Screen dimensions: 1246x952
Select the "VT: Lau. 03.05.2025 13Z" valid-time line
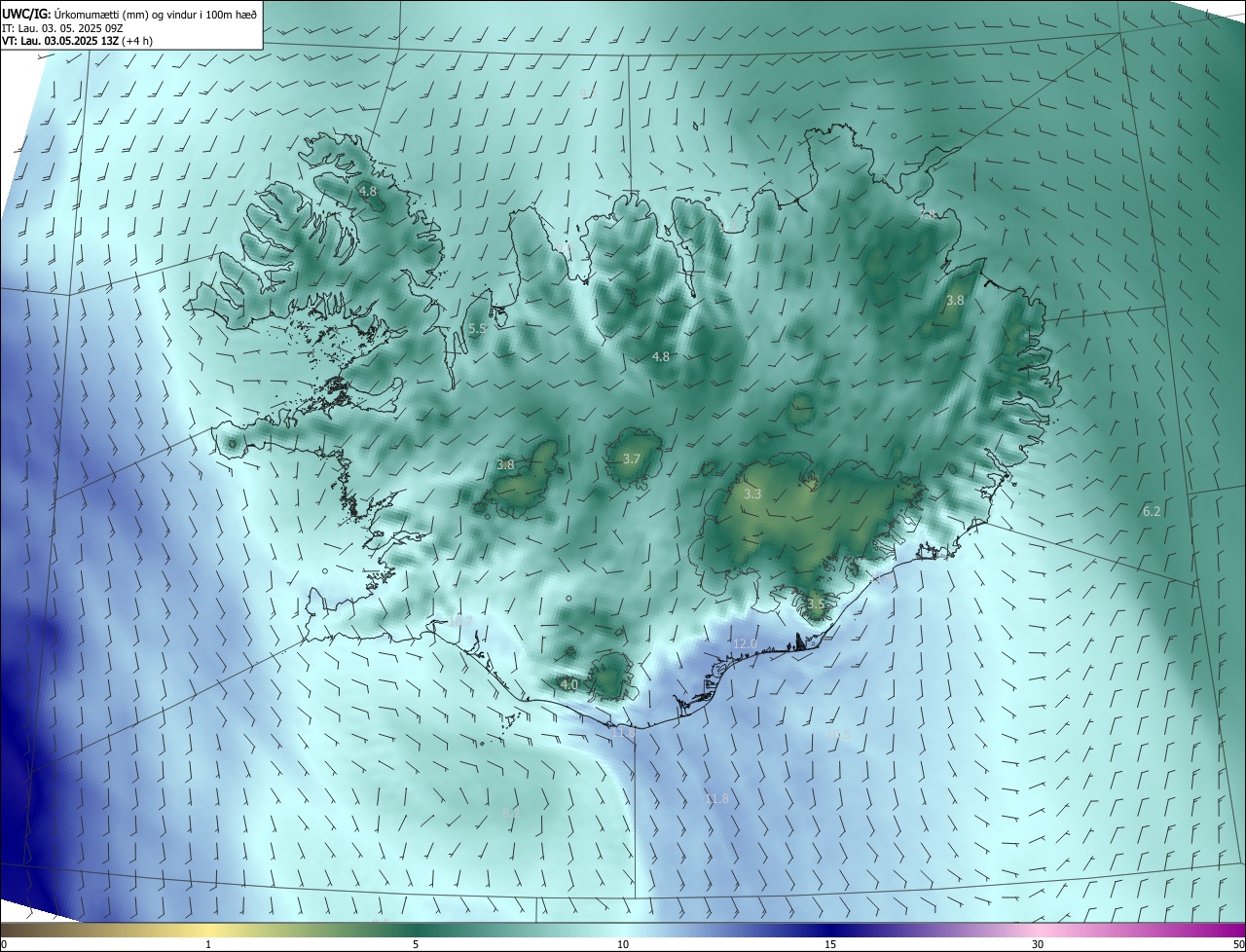77,41
